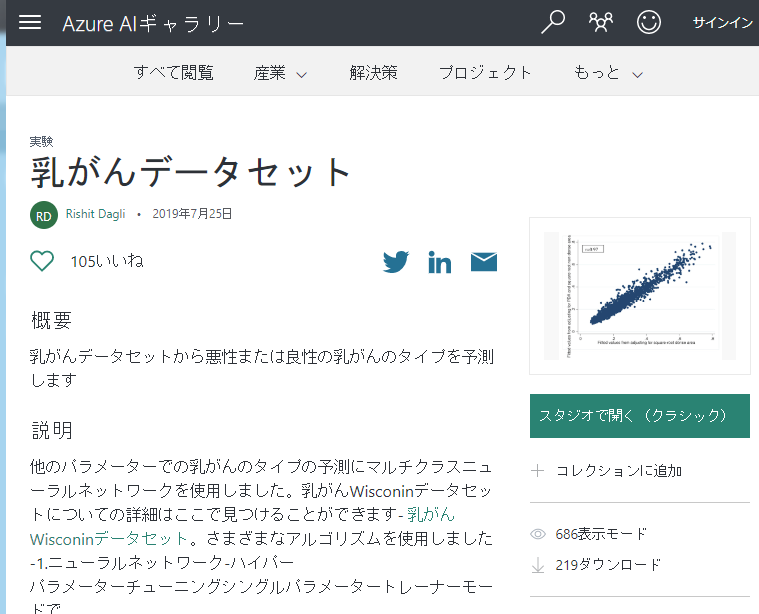Click the 219ダウンロード count text
Screen dimensions: 759x614
coord(607,565)
